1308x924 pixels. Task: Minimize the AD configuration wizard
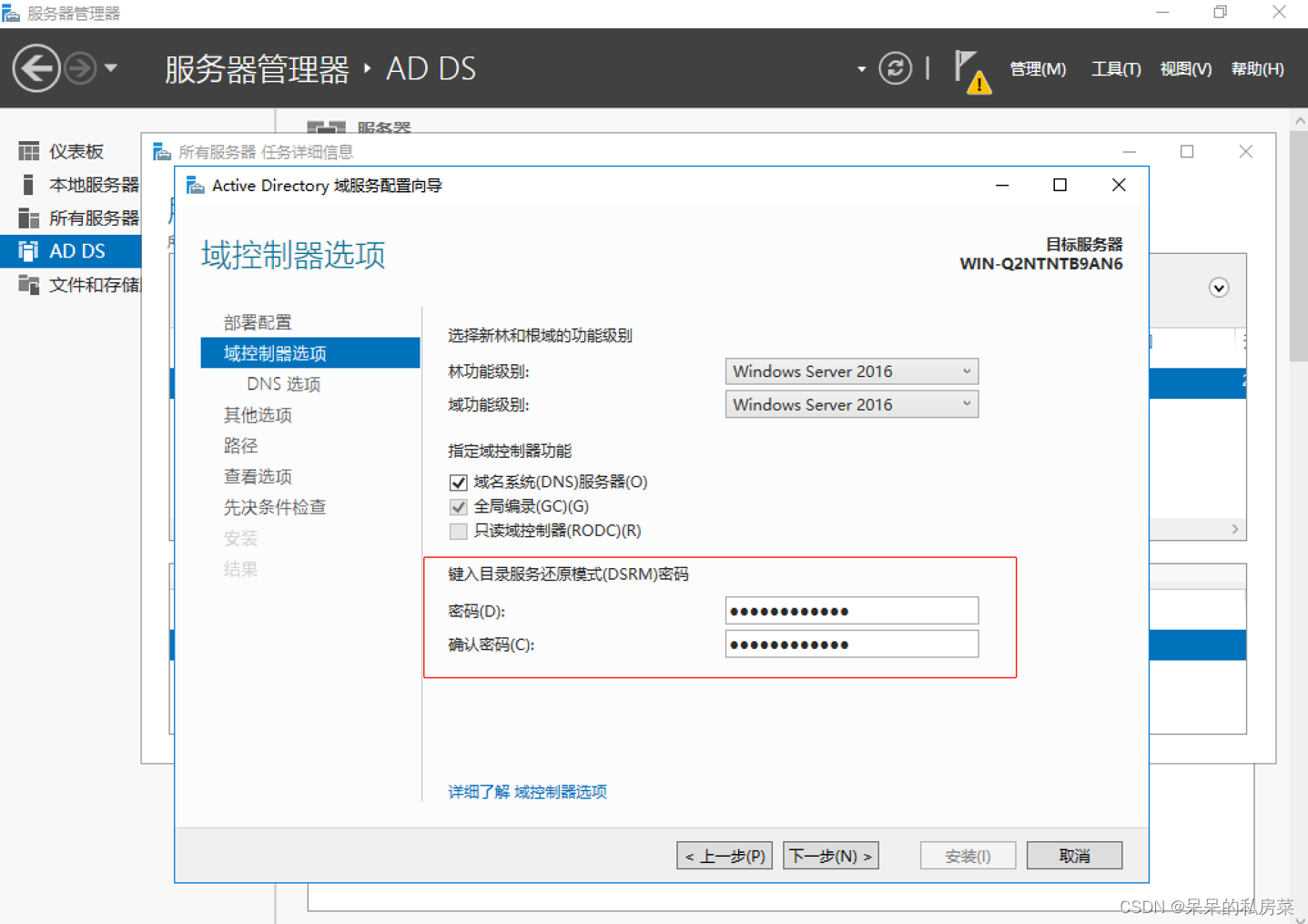pyautogui.click(x=1002, y=185)
